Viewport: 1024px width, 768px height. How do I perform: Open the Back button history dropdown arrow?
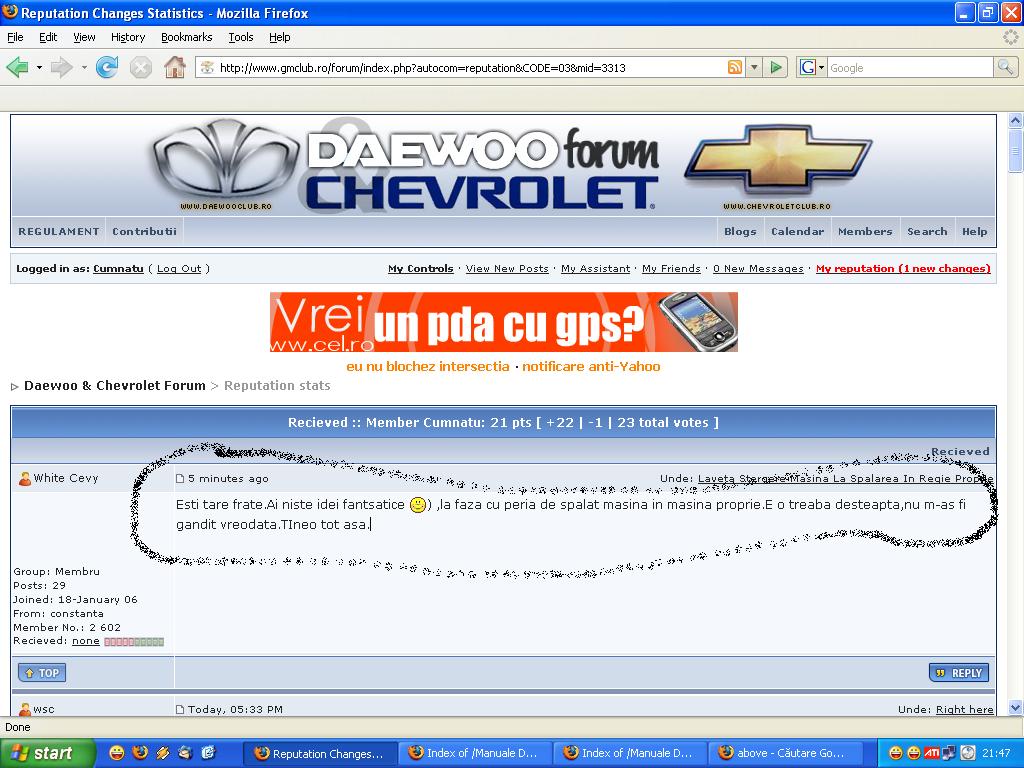tap(39, 68)
